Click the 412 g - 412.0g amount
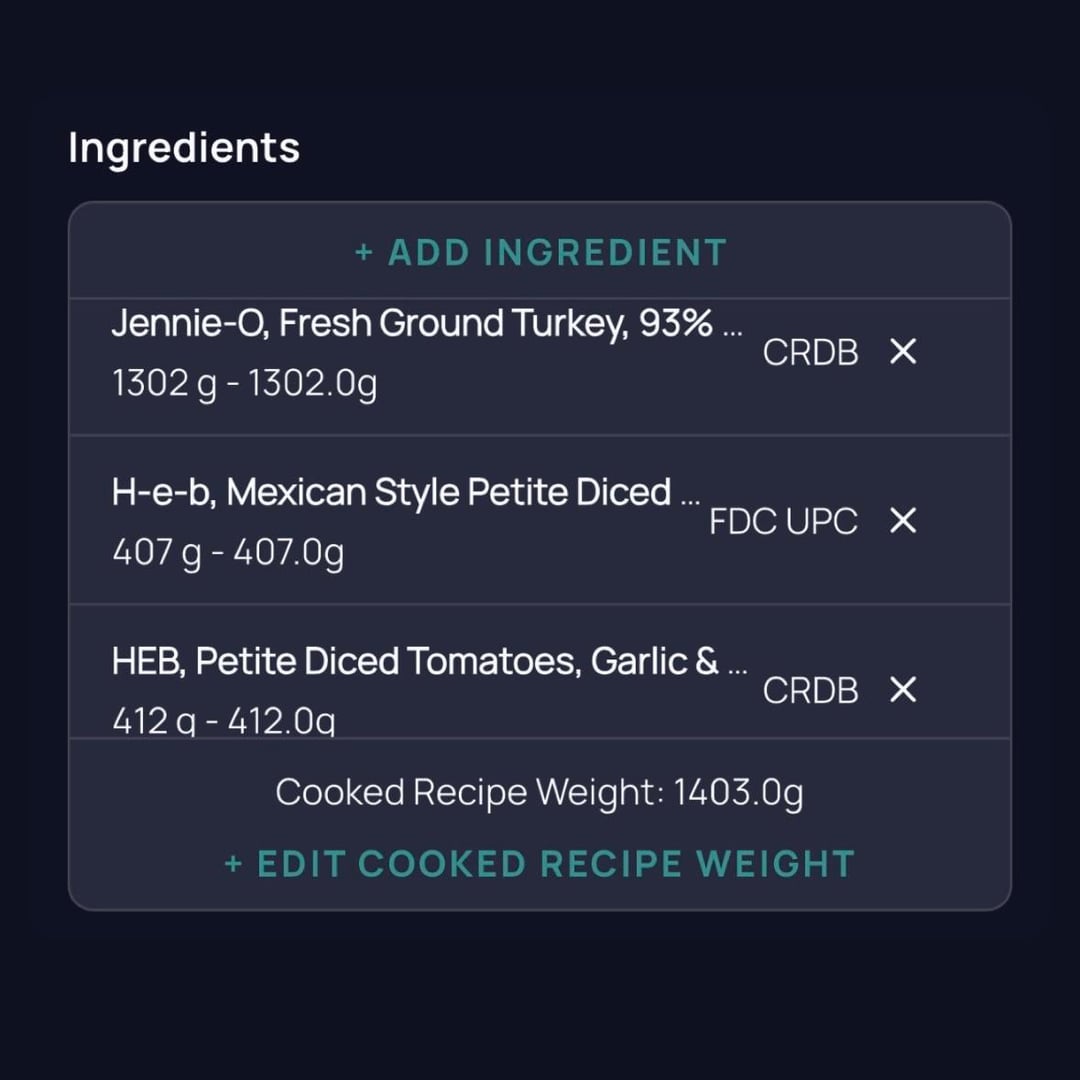The width and height of the screenshot is (1080, 1080). tap(223, 720)
